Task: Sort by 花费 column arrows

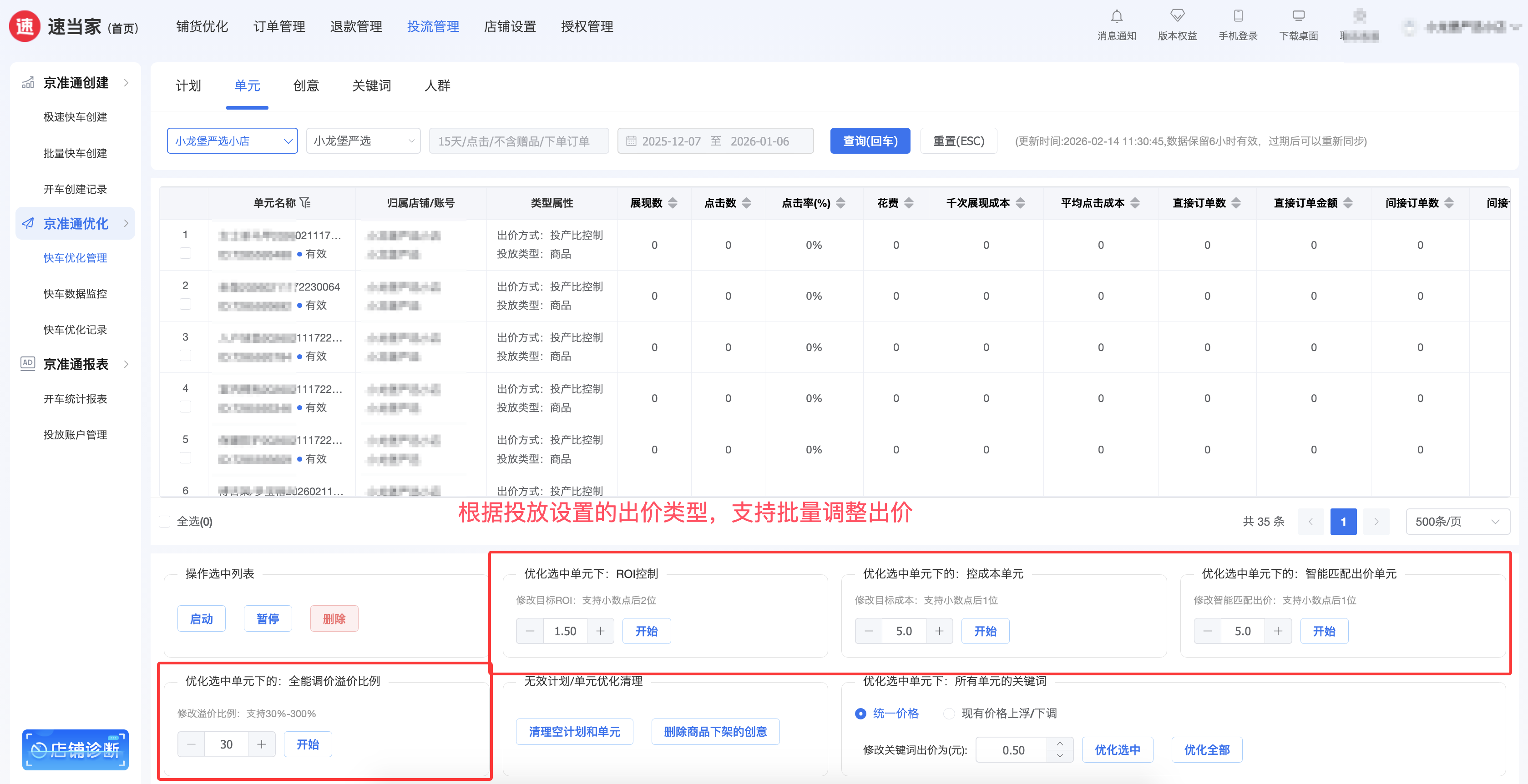Action: pyautogui.click(x=909, y=203)
